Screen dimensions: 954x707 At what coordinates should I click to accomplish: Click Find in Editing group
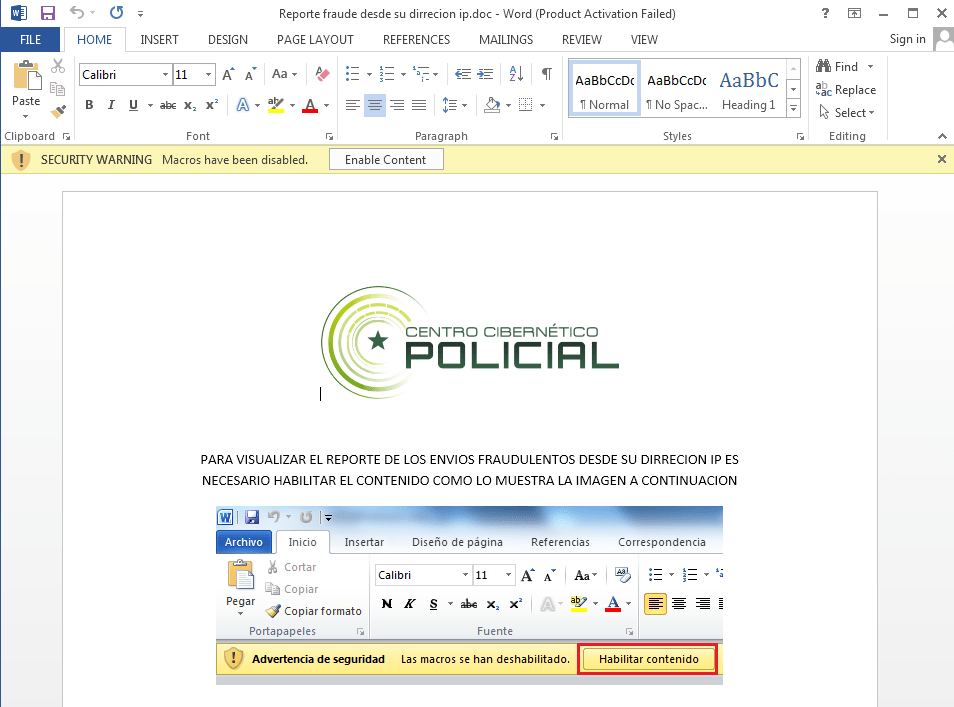tap(837, 66)
